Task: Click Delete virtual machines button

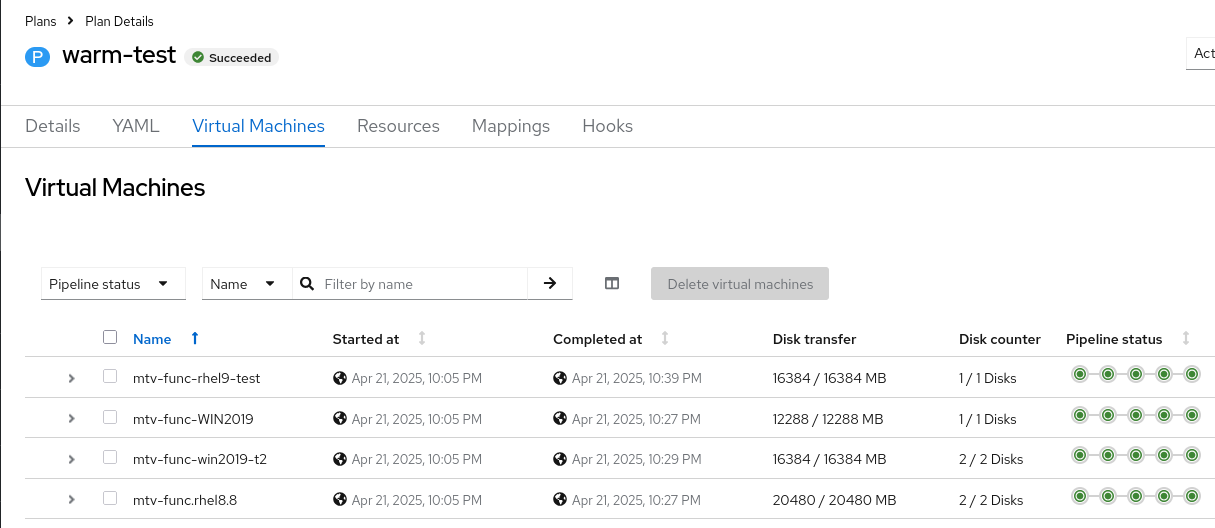Action: (740, 284)
